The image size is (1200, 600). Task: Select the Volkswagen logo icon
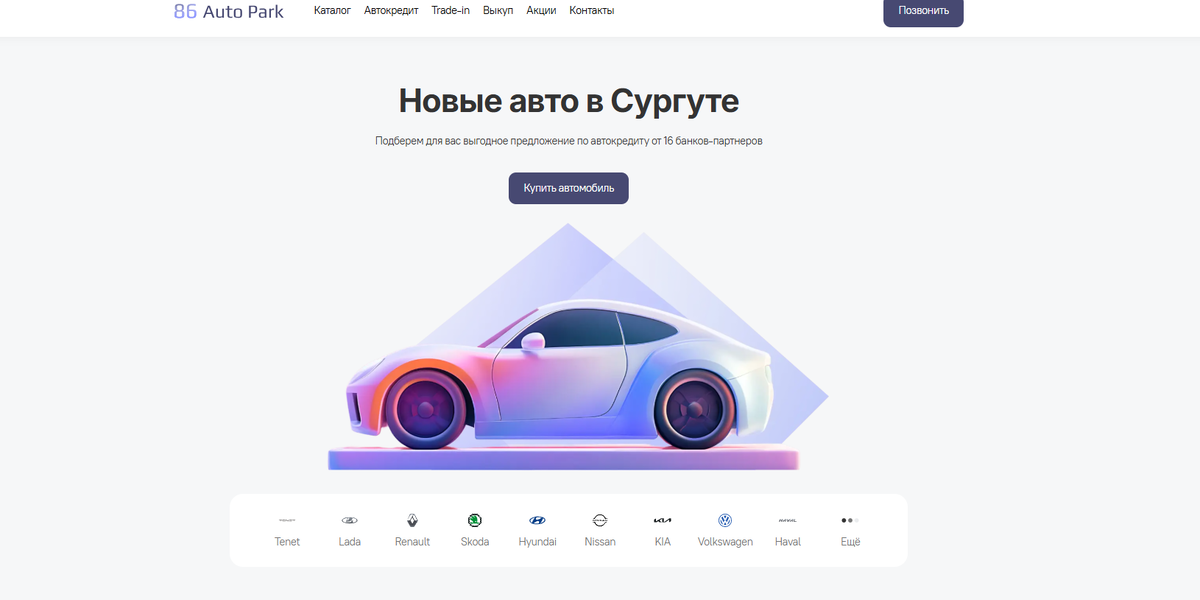pos(725,520)
